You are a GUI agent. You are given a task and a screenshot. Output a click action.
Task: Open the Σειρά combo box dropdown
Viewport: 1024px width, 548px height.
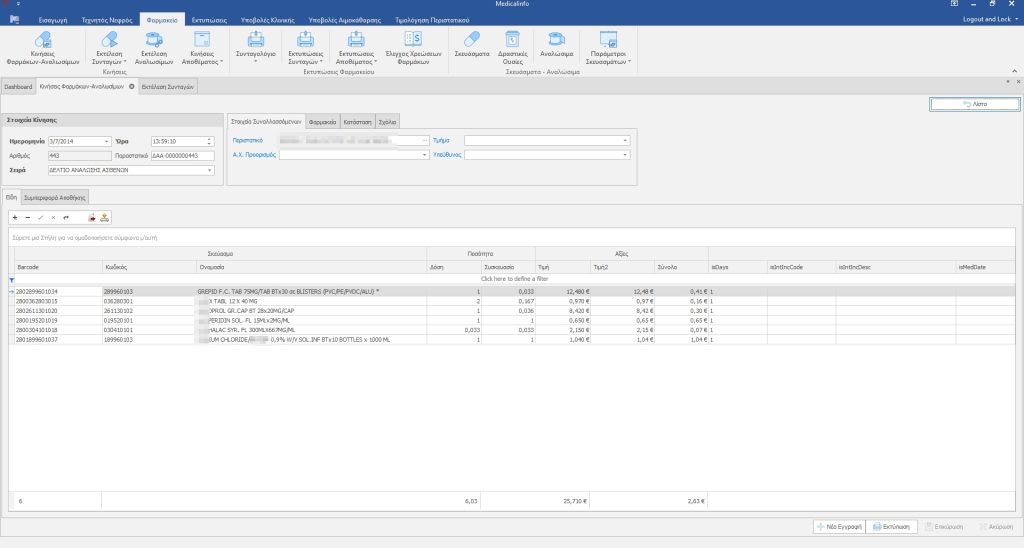tap(209, 170)
